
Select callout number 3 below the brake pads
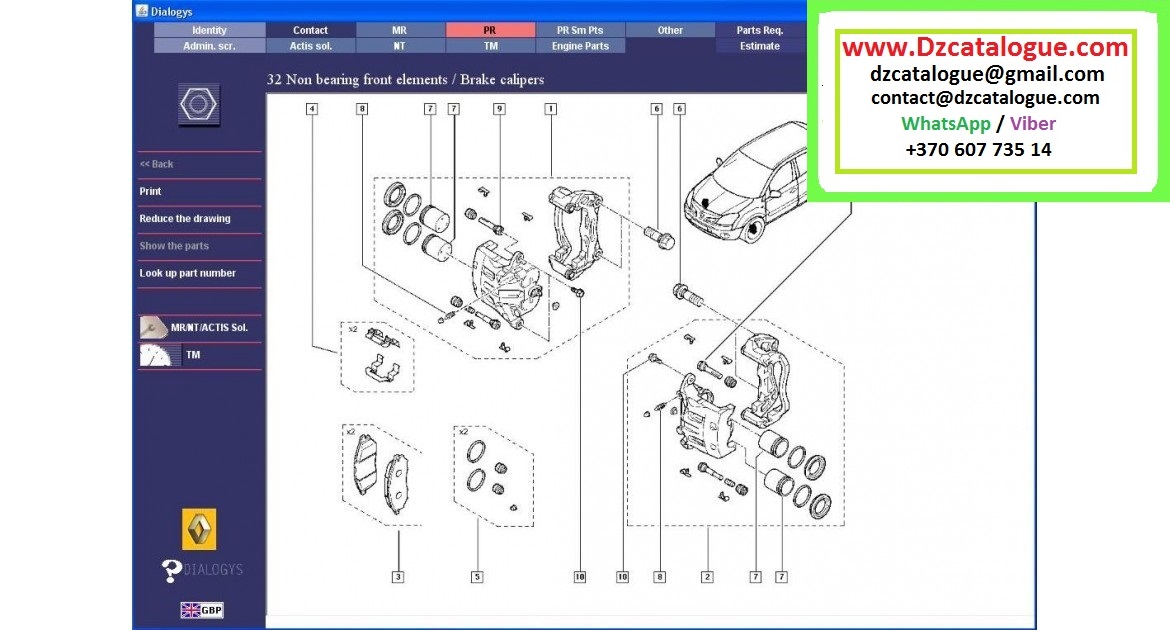pyautogui.click(x=398, y=577)
